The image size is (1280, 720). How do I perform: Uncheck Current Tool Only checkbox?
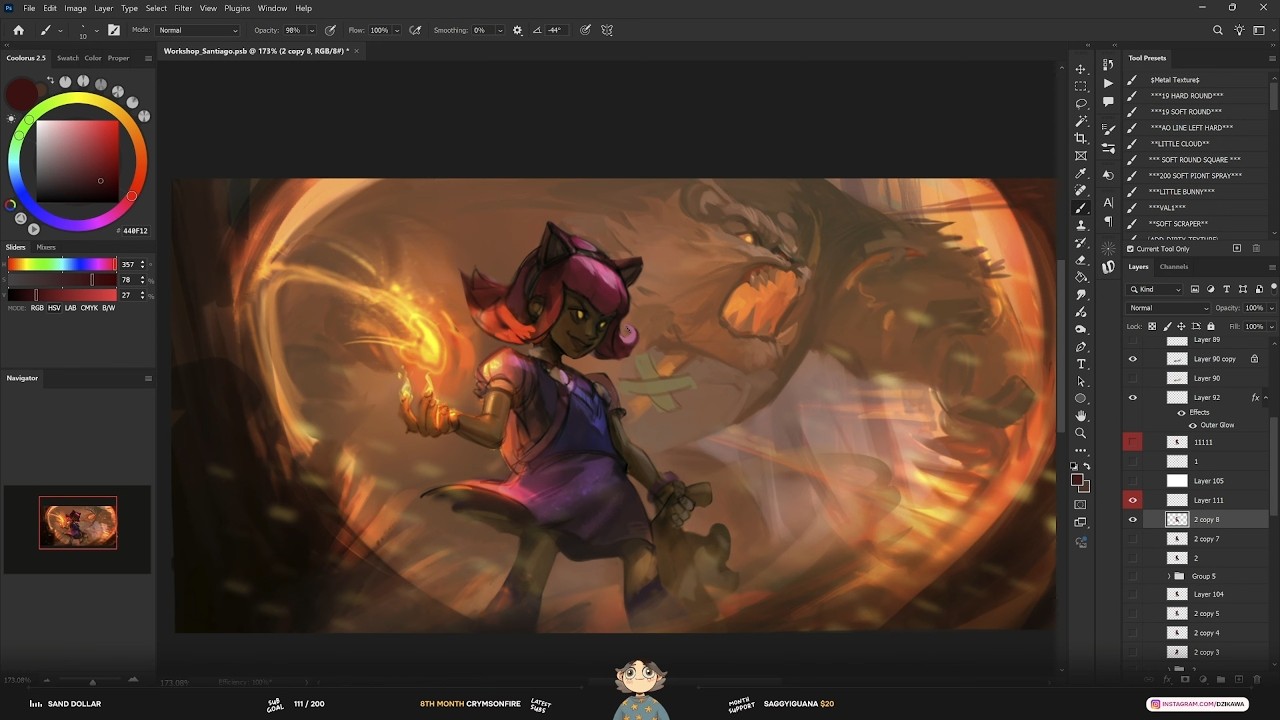(x=1131, y=249)
